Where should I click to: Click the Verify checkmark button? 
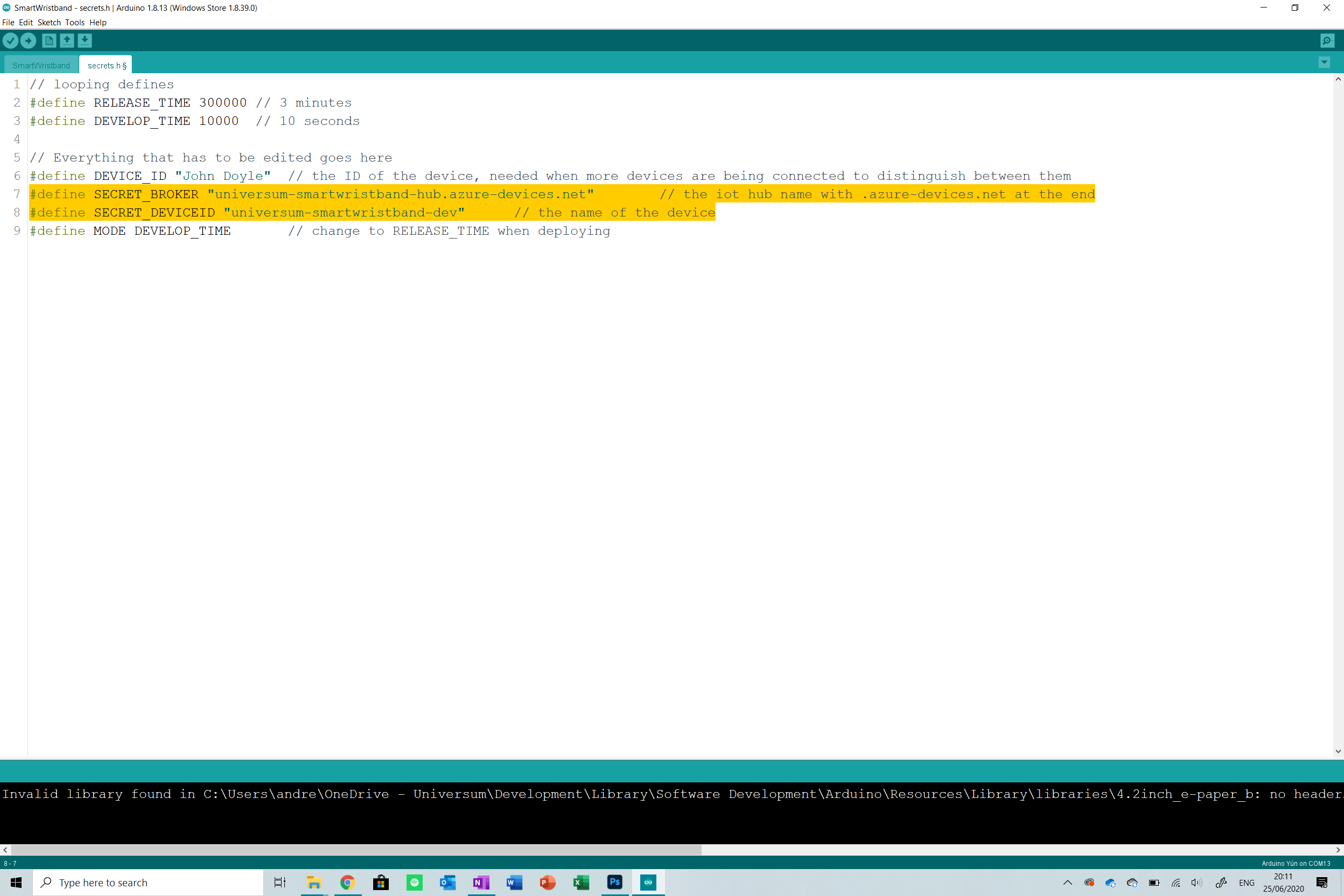point(10,40)
